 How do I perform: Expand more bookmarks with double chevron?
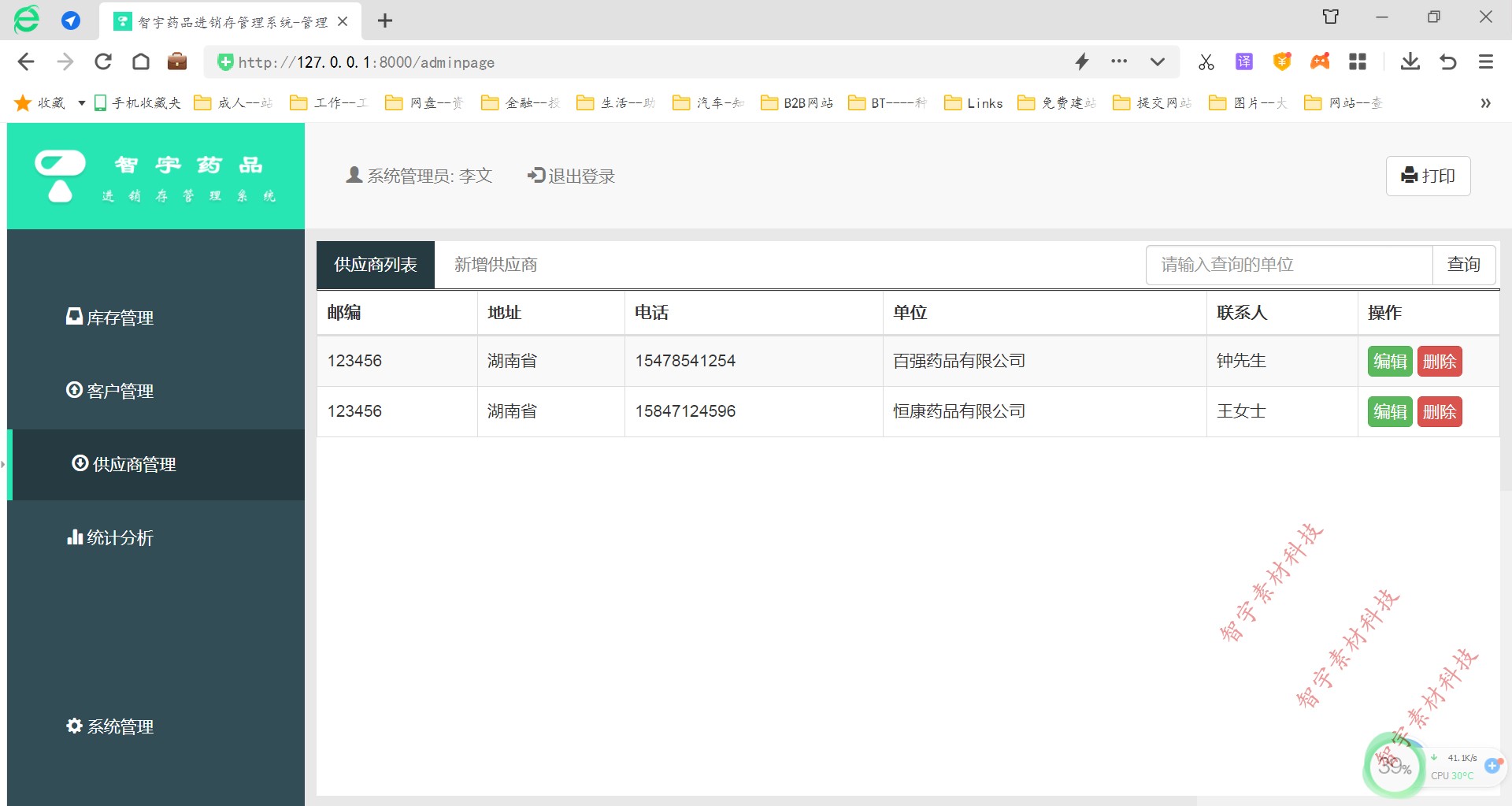[x=1485, y=102]
